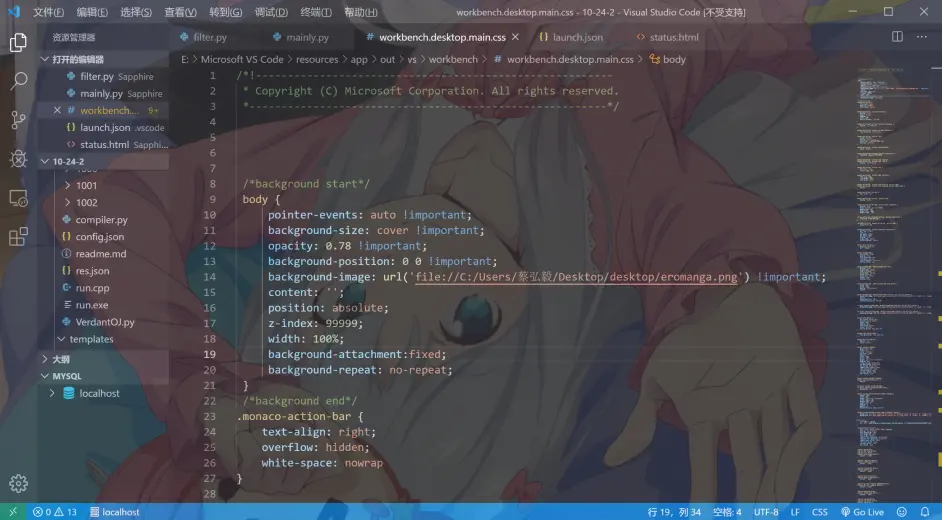The height and width of the screenshot is (520, 942).
Task: Switch to the launch.json tab
Action: tap(571, 37)
